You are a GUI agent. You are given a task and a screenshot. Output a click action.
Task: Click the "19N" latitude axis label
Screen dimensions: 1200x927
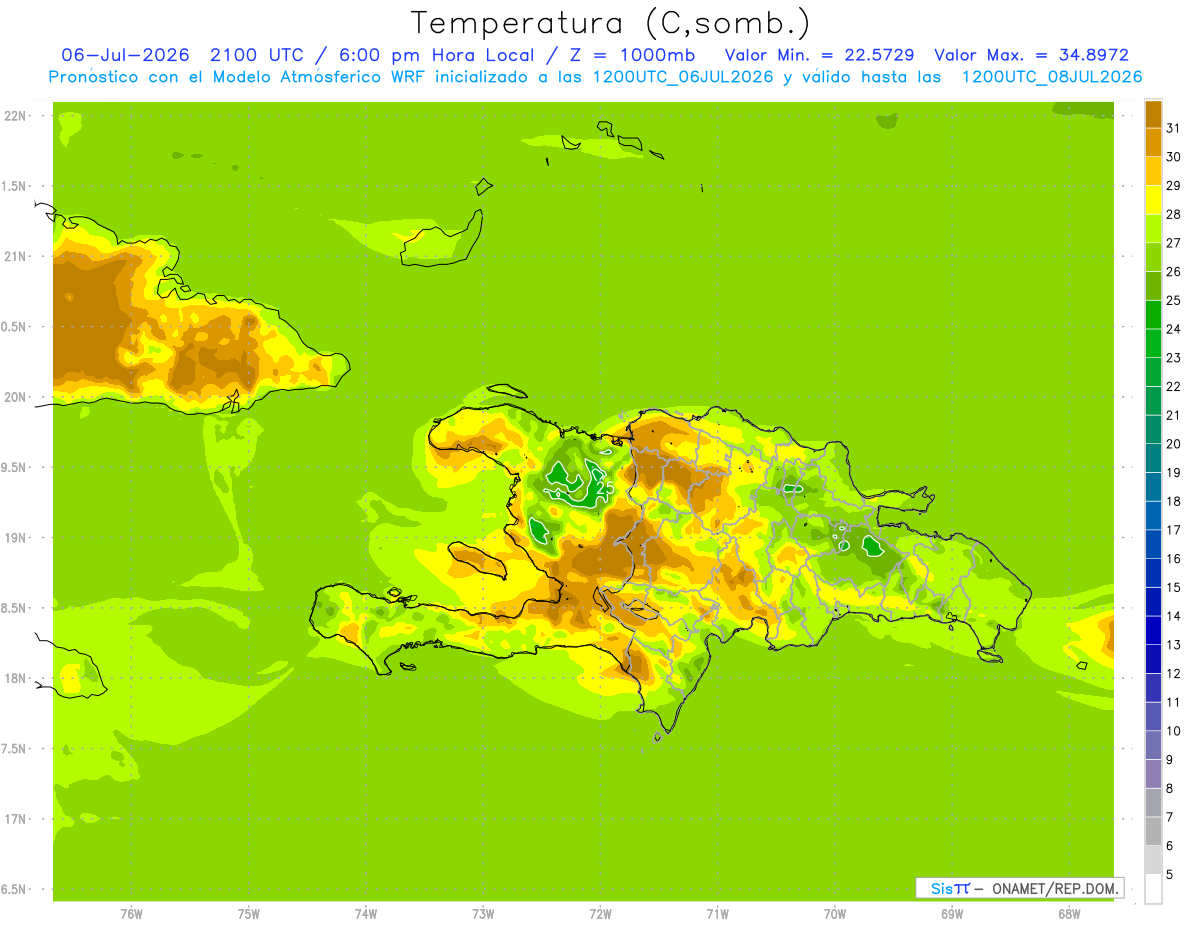point(17,538)
